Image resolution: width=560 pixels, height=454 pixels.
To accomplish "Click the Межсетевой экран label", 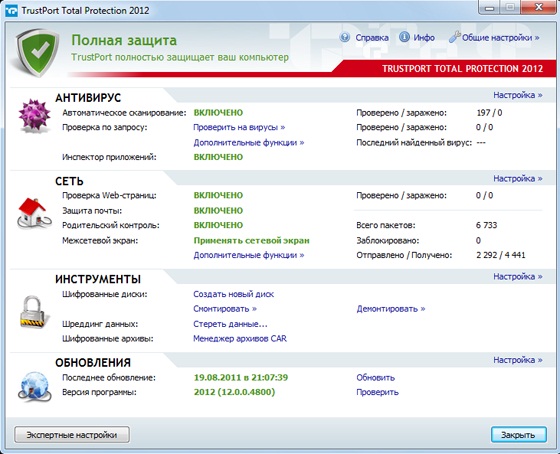I will pyautogui.click(x=100, y=241).
